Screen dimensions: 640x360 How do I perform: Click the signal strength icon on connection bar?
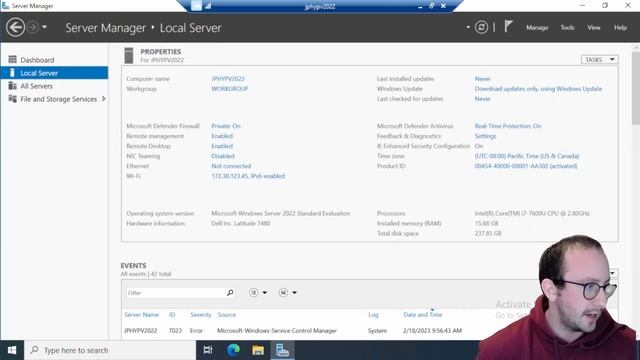(208, 6)
